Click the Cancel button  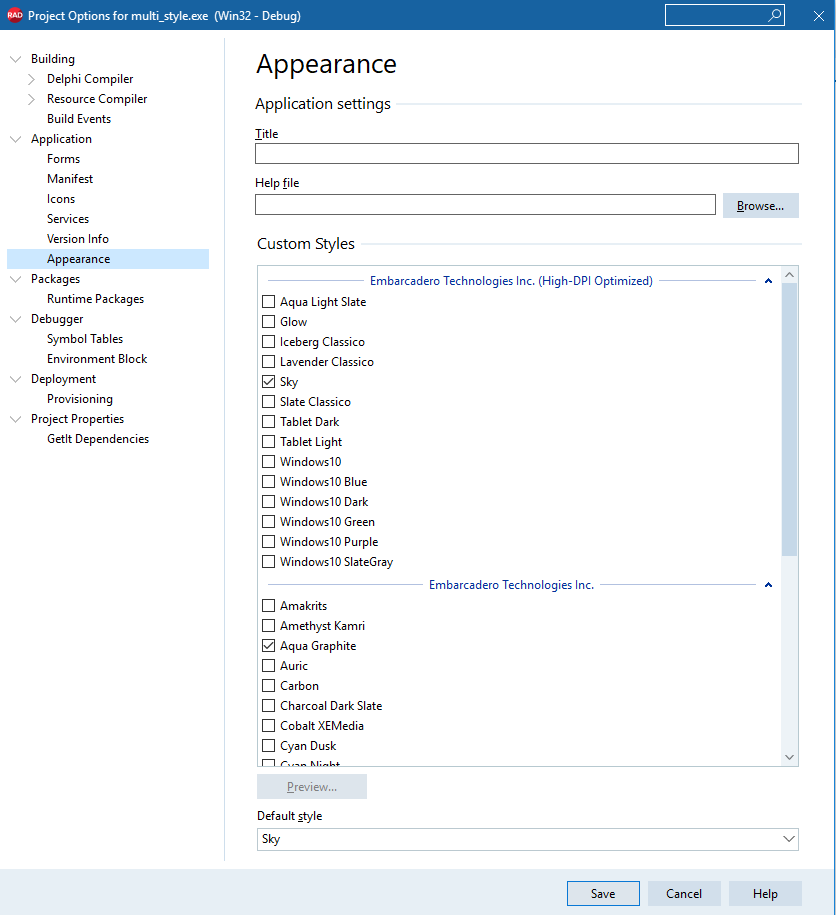[x=684, y=893]
